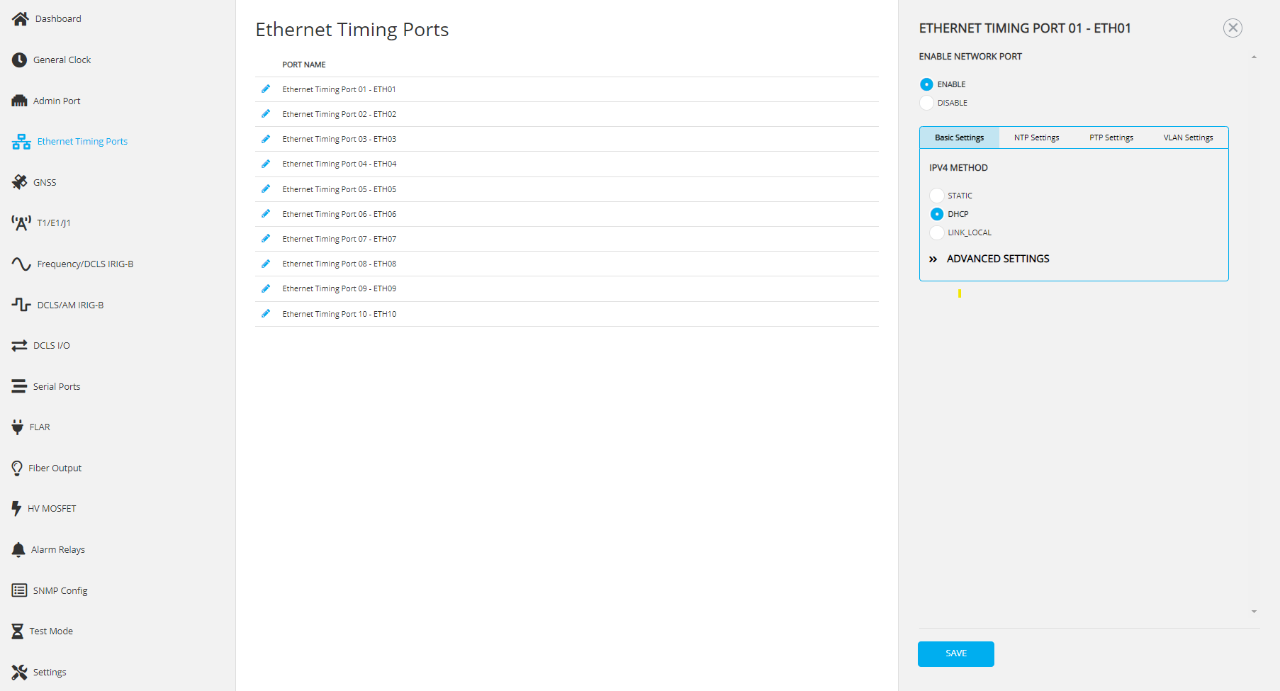Image resolution: width=1280 pixels, height=691 pixels.
Task: Click the GNSS satellite icon
Action: click(x=19, y=182)
